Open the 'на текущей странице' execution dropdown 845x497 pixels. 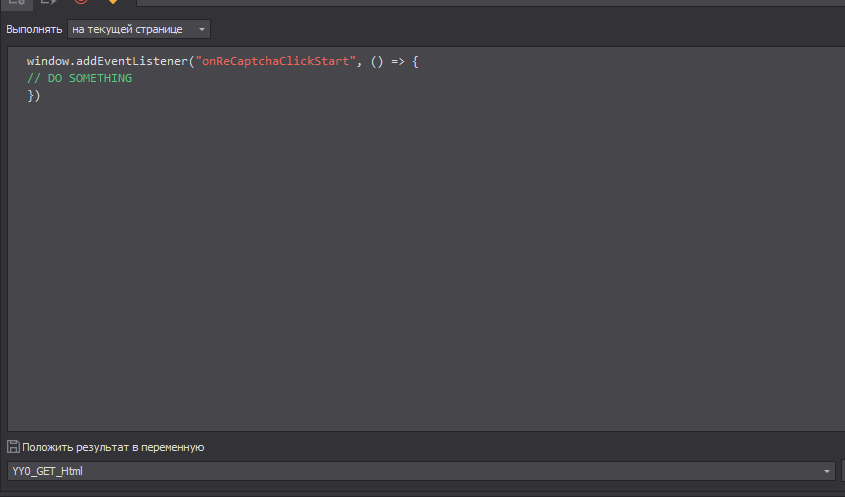coord(138,29)
